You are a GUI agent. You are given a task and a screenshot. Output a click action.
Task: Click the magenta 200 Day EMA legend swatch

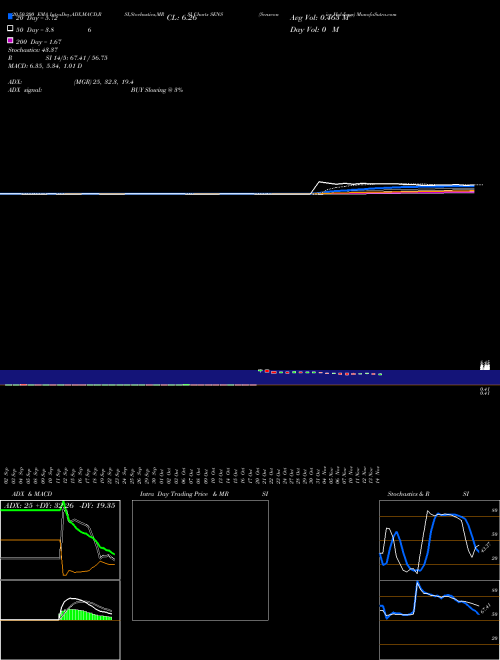click(x=10, y=40)
